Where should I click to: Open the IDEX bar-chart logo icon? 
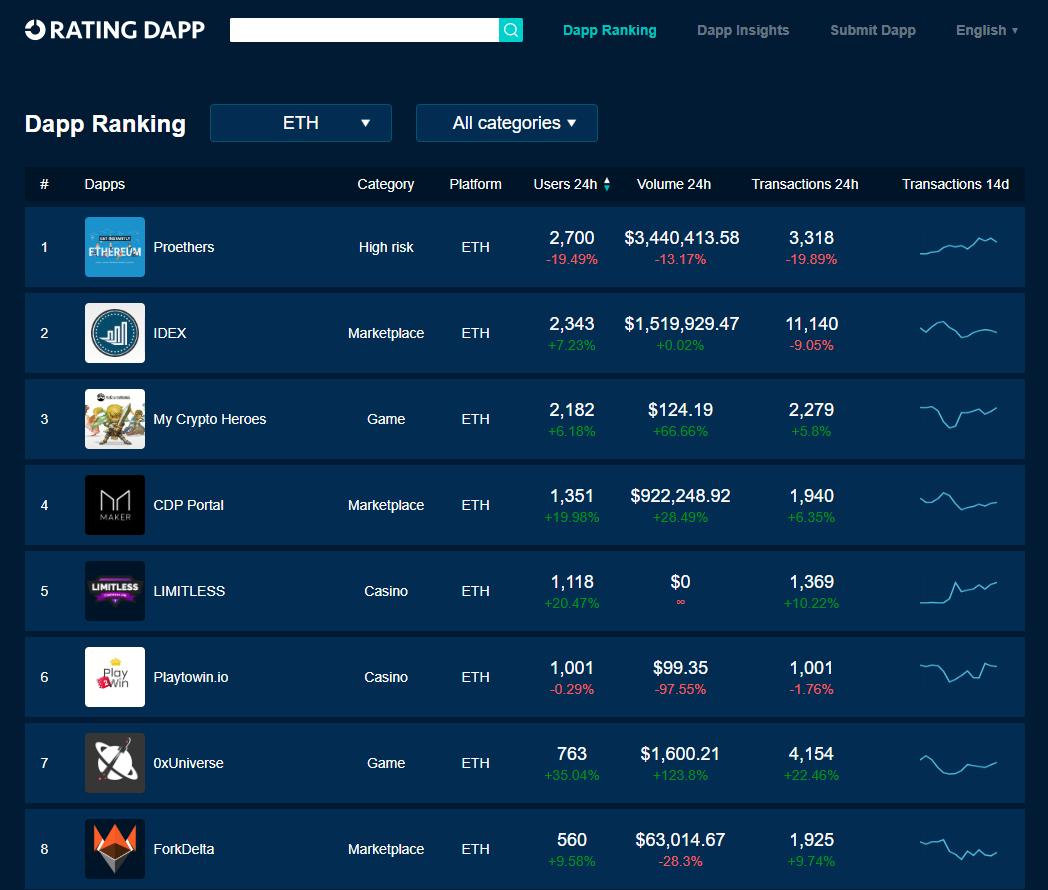click(x=115, y=333)
